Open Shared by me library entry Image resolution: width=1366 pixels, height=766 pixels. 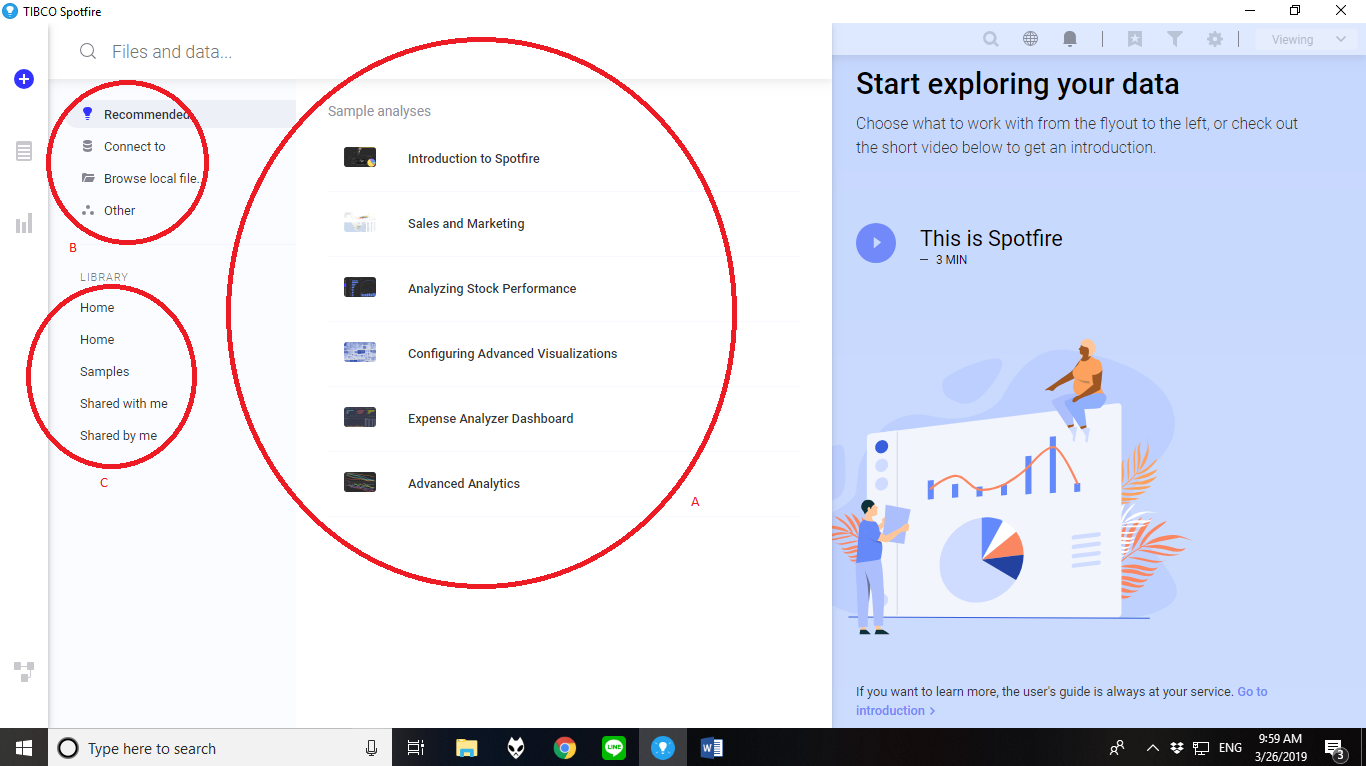coord(119,436)
